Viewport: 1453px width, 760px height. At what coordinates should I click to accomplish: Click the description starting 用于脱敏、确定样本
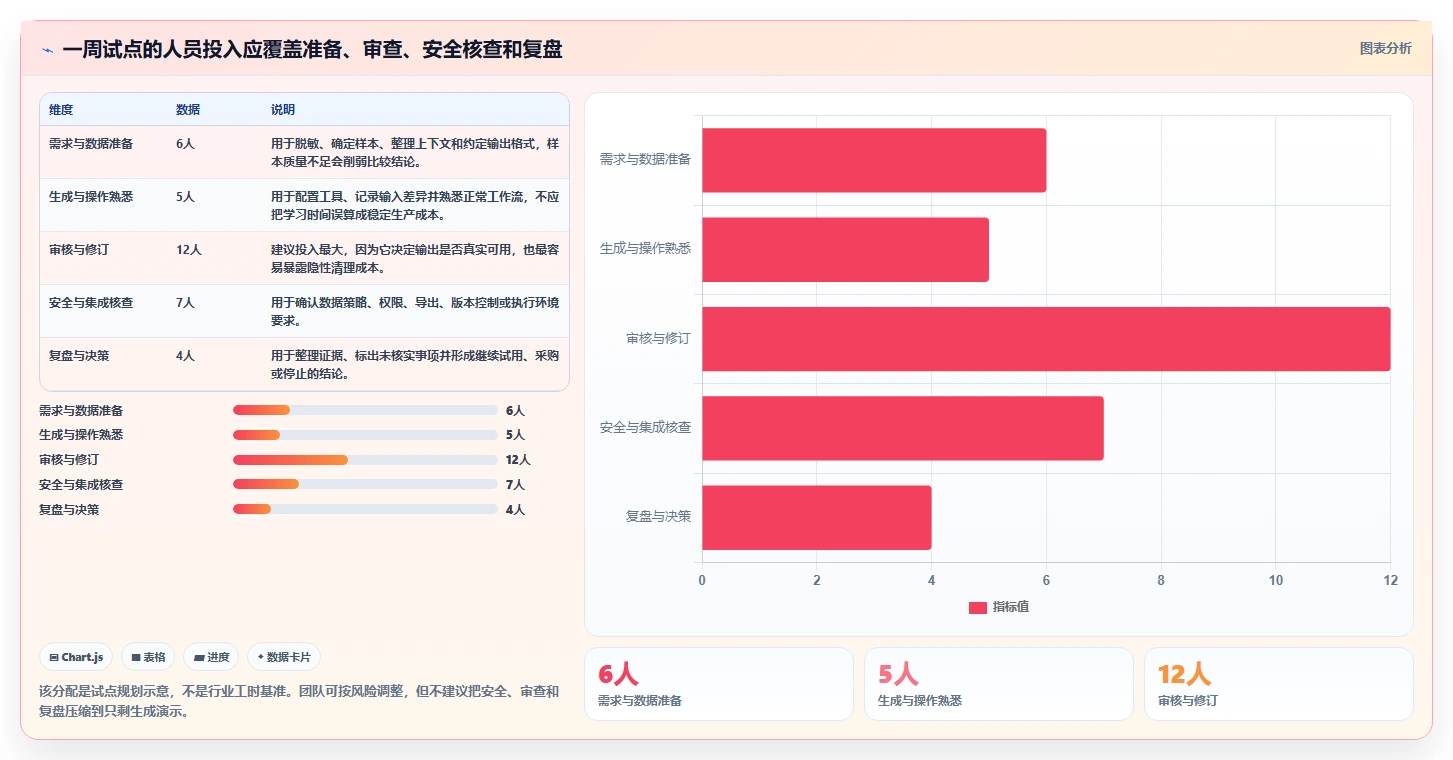click(415, 152)
